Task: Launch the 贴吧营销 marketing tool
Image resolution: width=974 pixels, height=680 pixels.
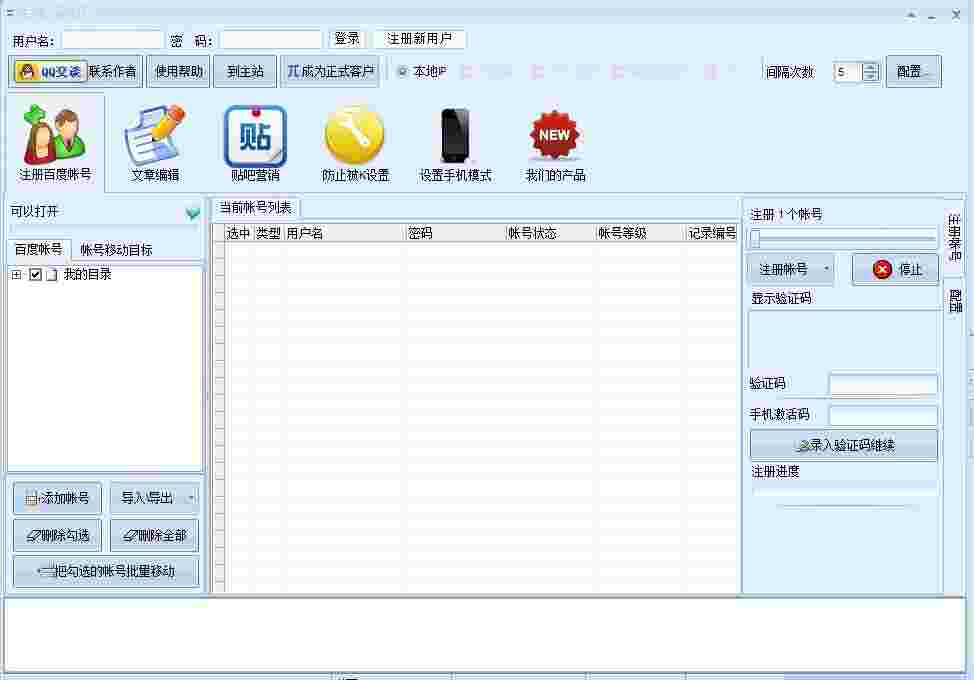Action: point(253,140)
